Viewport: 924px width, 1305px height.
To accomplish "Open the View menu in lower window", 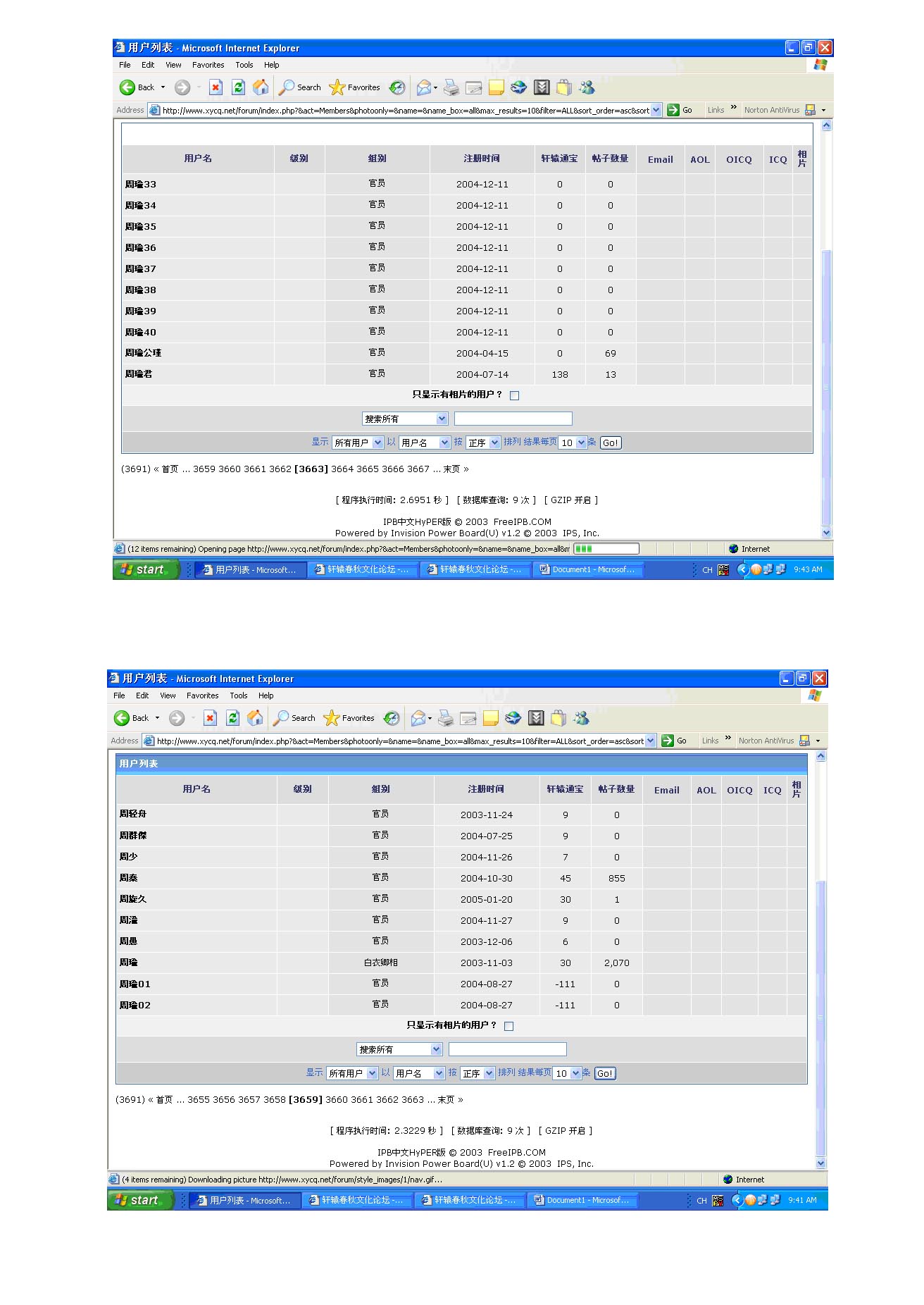I will click(x=168, y=695).
